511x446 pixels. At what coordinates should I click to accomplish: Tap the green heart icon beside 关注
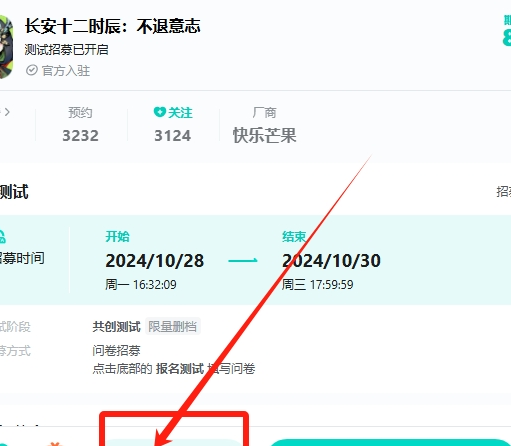160,112
